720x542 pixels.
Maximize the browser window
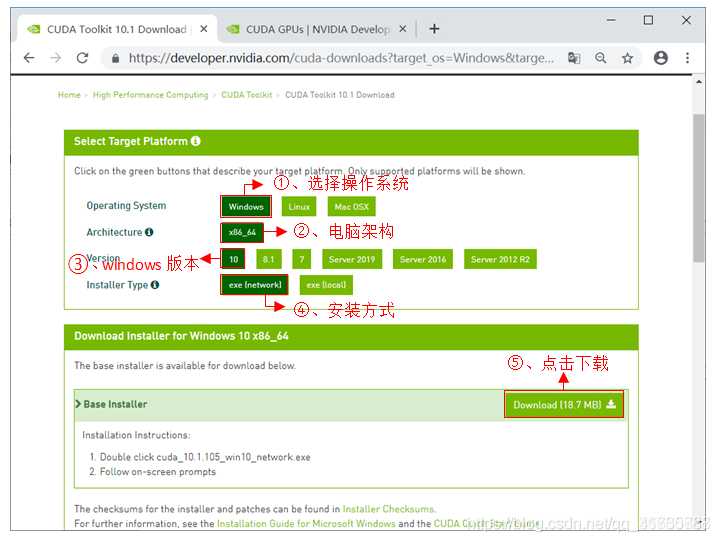coord(648,20)
